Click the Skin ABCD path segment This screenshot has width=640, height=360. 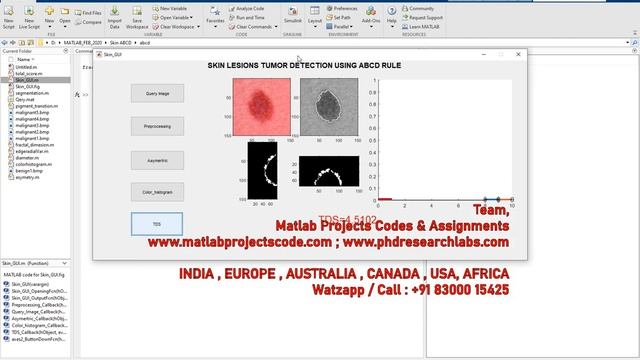point(121,42)
